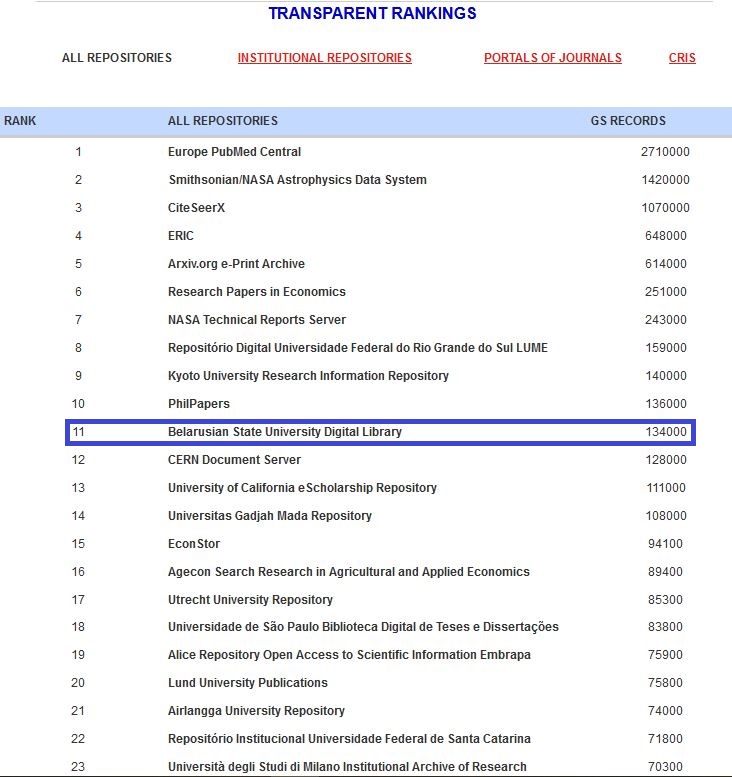The width and height of the screenshot is (732, 777).
Task: Click the 70300 records value
Action: (665, 767)
